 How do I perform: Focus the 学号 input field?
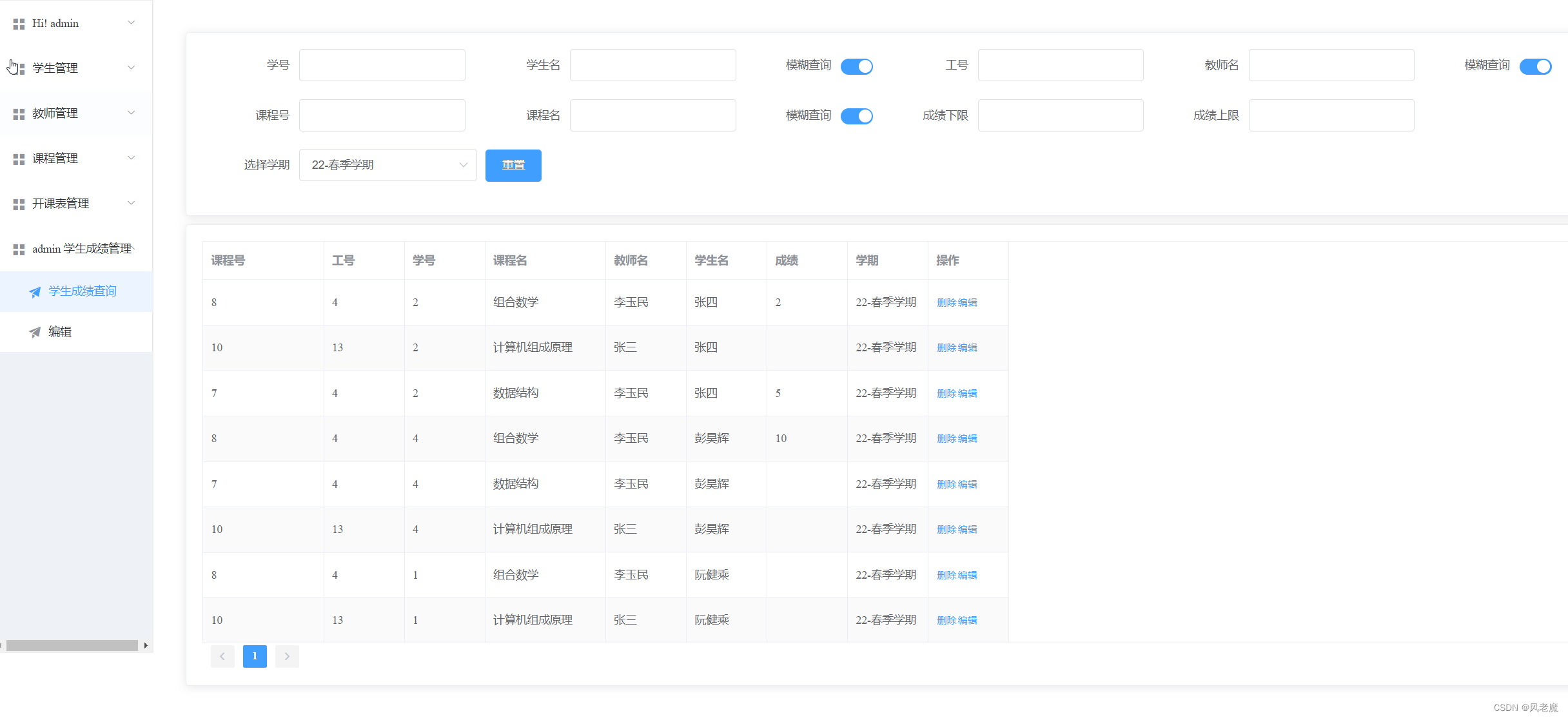(382, 65)
